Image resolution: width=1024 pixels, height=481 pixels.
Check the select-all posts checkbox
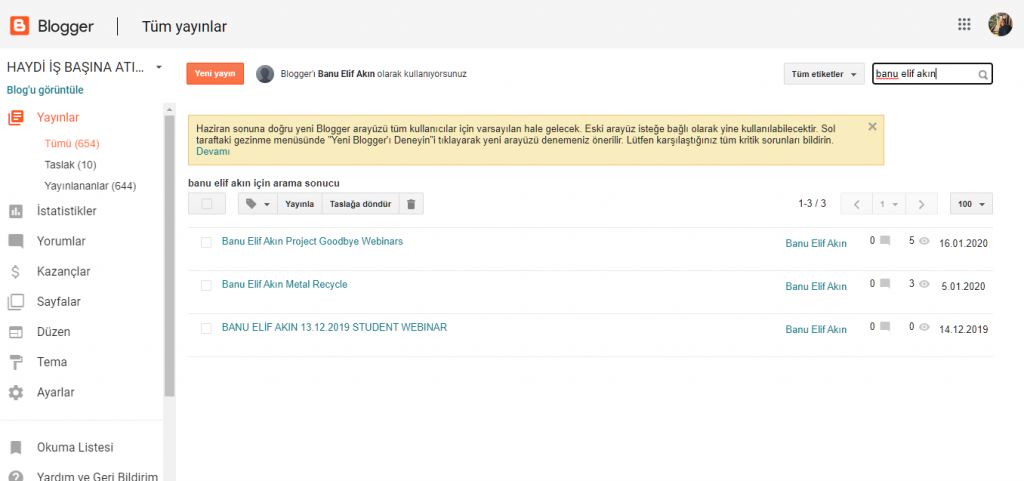point(207,204)
